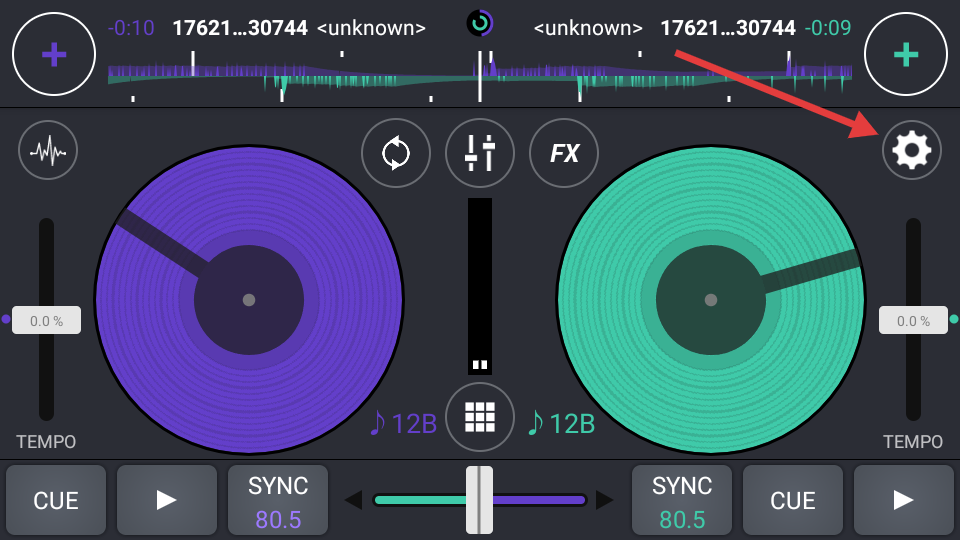Play the right deck track
The image size is (960, 540).
903,500
